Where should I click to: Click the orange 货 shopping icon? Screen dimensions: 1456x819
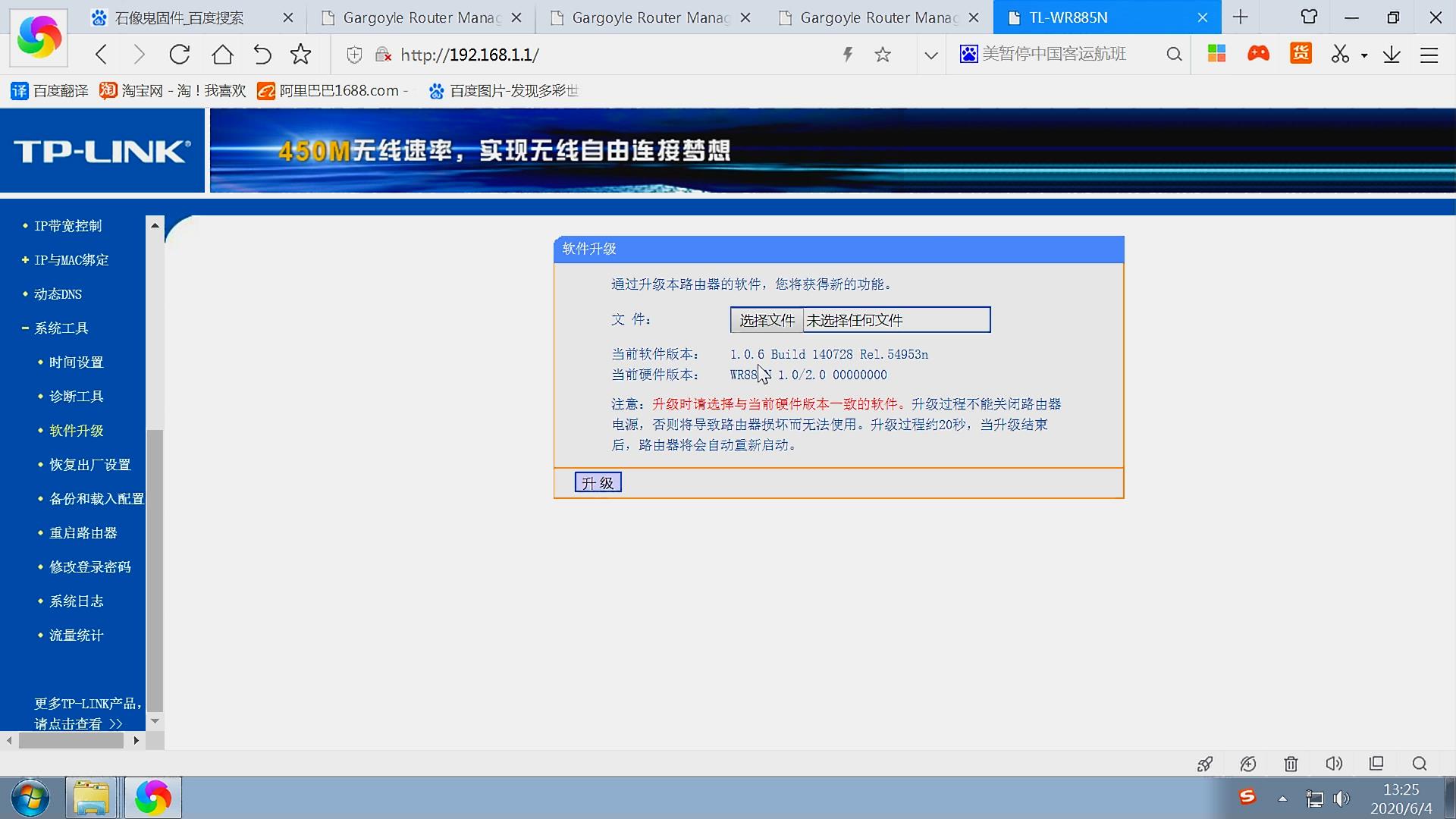[x=1300, y=55]
